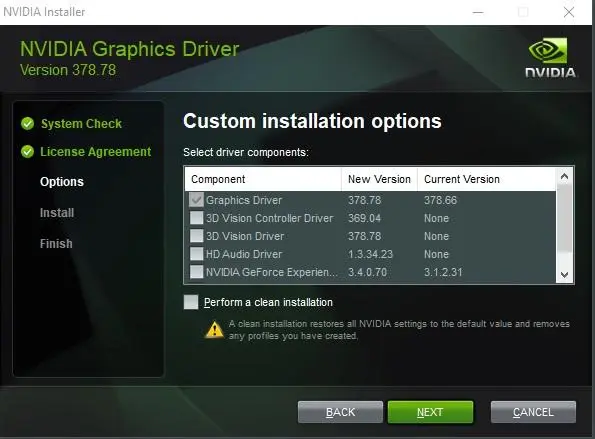Select the Options step in sidebar
595x439 pixels.
click(62, 182)
